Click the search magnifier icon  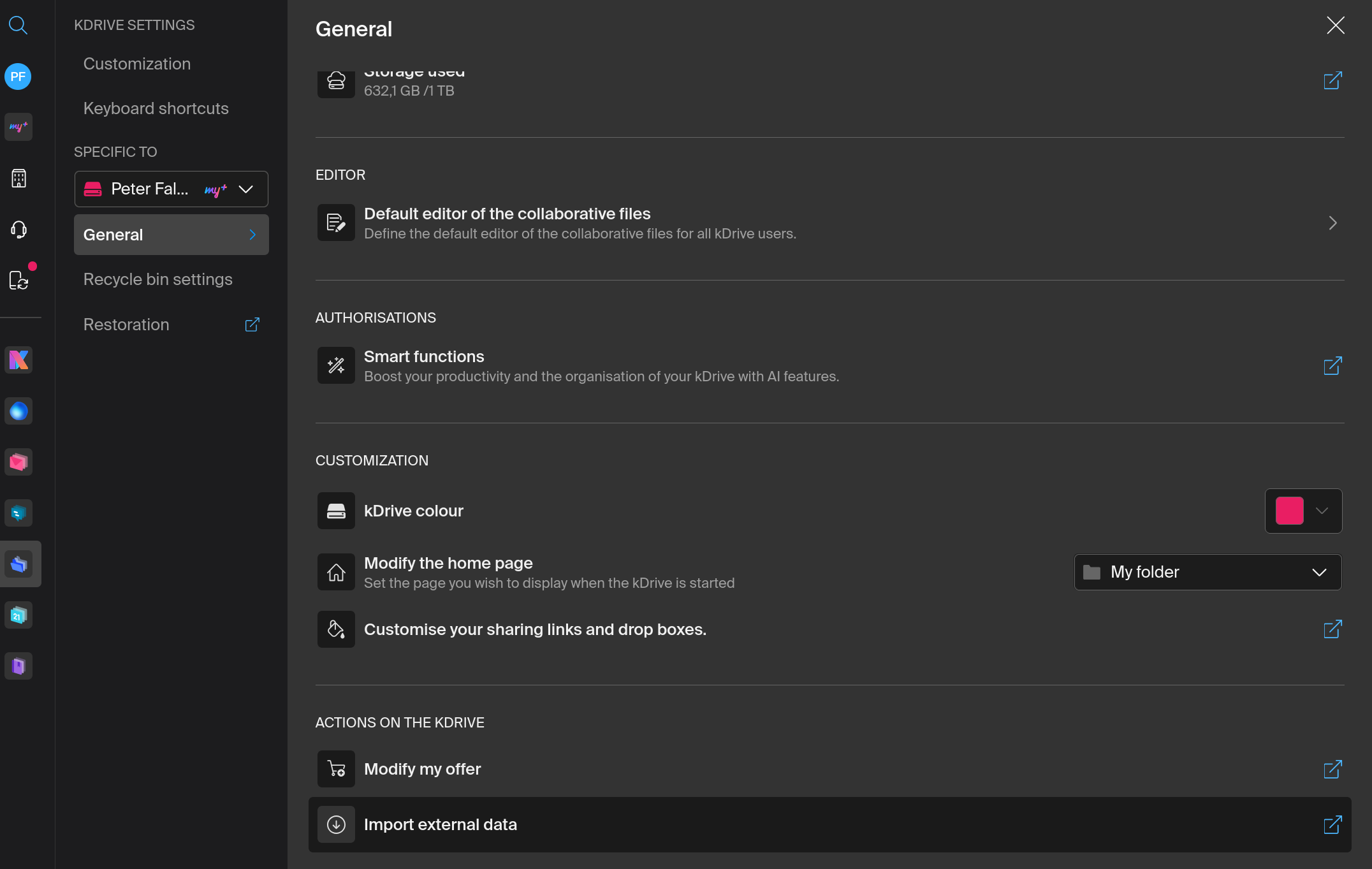coord(18,26)
